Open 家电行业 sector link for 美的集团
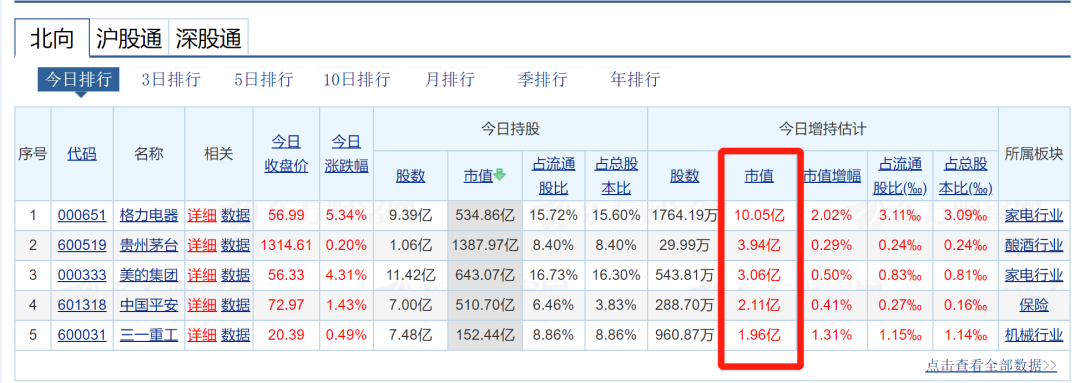Viewport: 1080px width, 383px height. [1034, 276]
